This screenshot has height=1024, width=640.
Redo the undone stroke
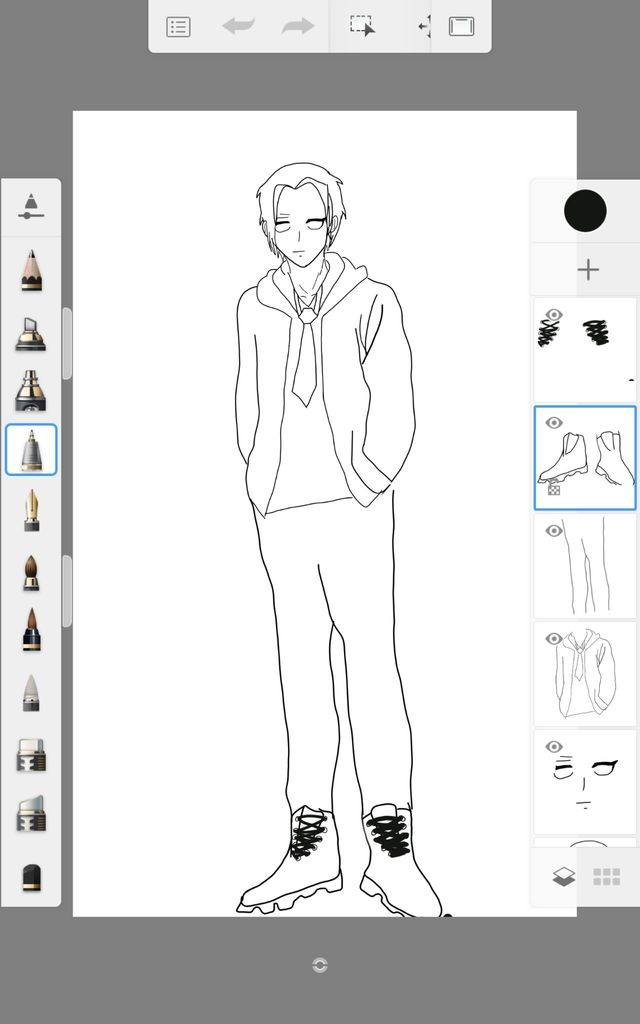[x=298, y=26]
